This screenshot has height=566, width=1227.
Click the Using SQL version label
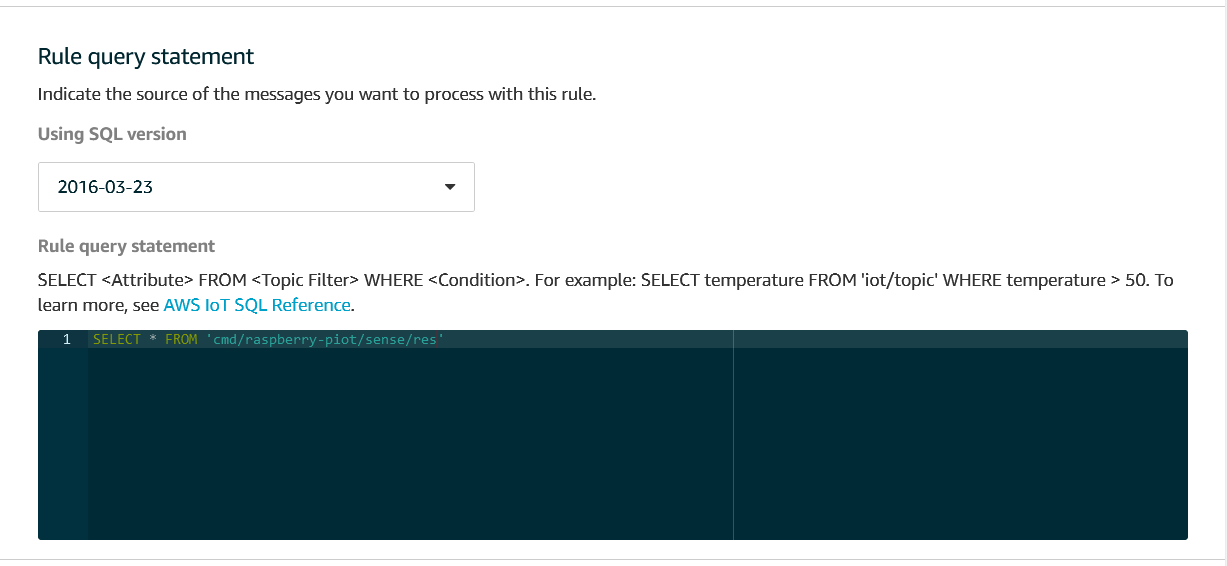tap(112, 133)
